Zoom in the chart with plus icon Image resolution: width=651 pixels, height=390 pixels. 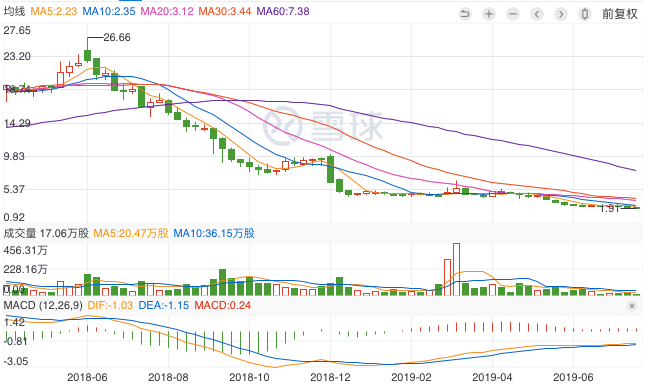tap(489, 14)
